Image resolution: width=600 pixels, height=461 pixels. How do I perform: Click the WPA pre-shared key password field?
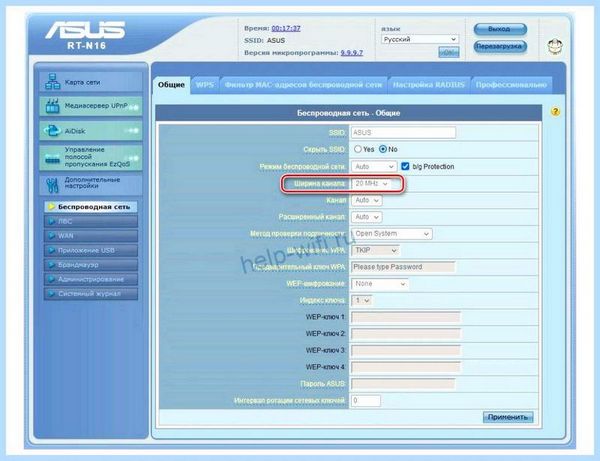(403, 267)
